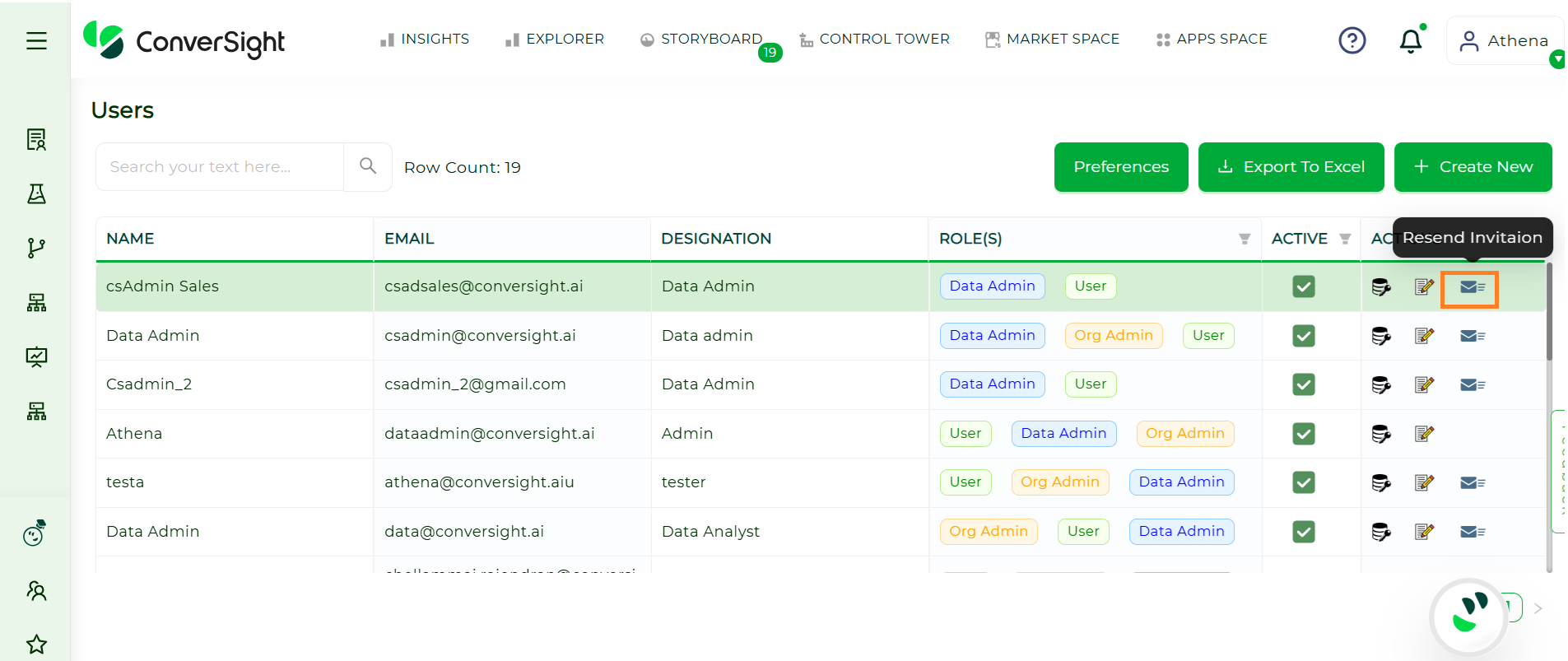Viewport: 1568px width, 661px height.
Task: Toggle Active checkbox for testa
Action: tap(1304, 482)
